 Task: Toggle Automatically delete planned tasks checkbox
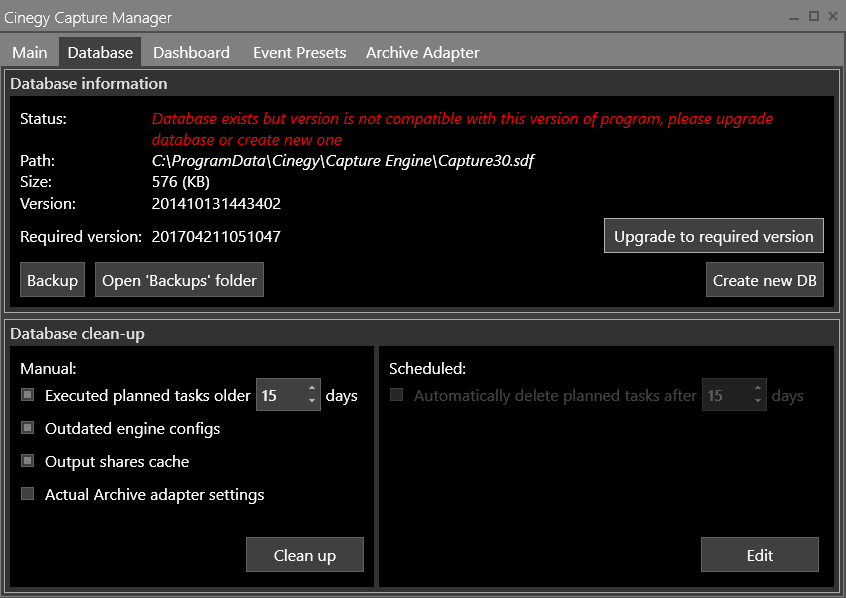pos(397,395)
